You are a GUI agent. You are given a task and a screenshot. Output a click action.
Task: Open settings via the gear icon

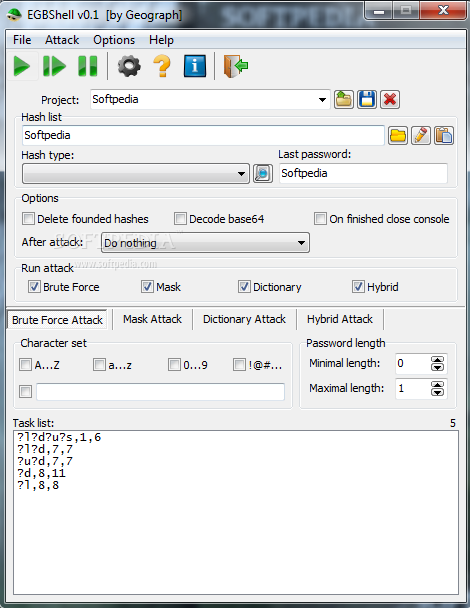(129, 66)
